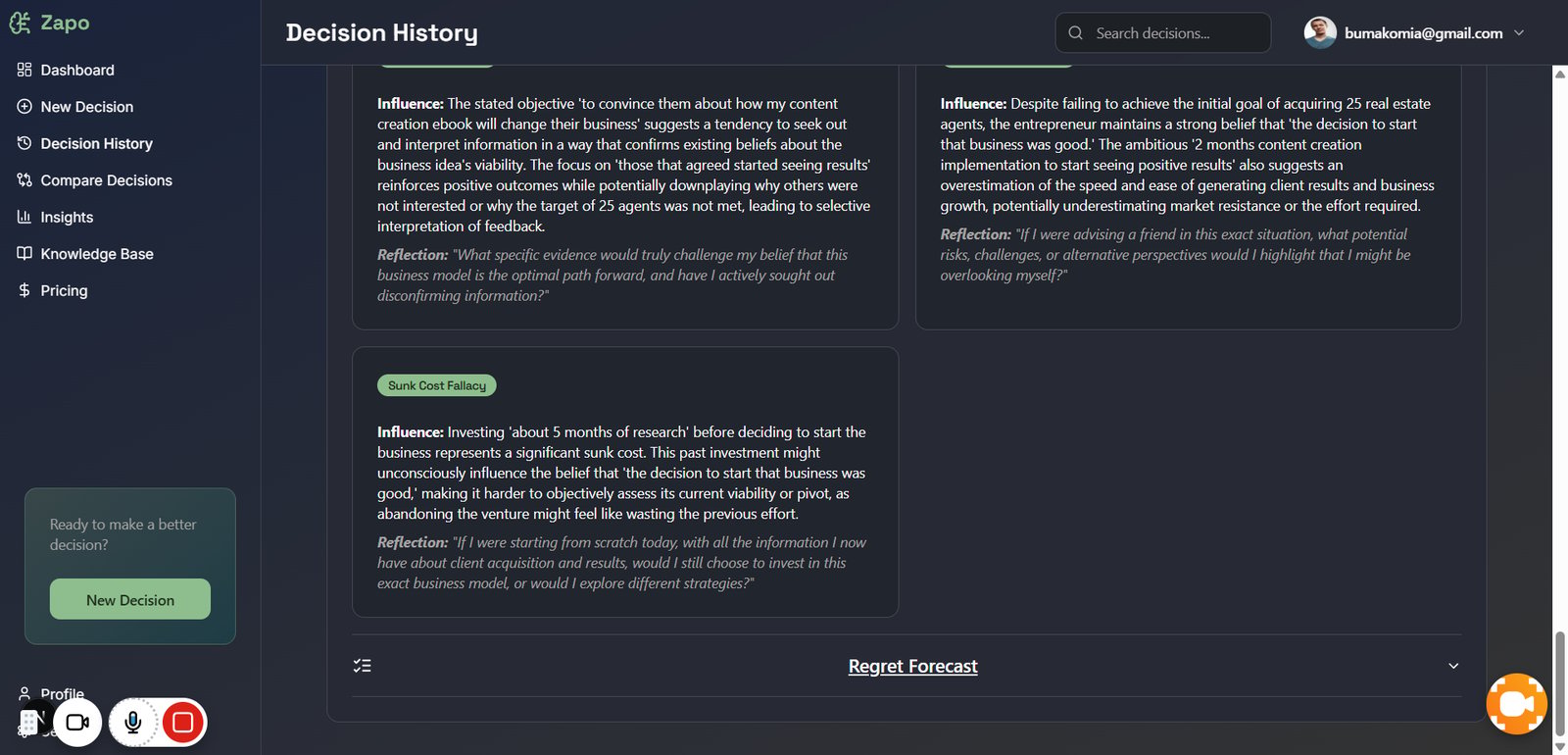Click the Sunk Cost Fallacy badge

437,385
